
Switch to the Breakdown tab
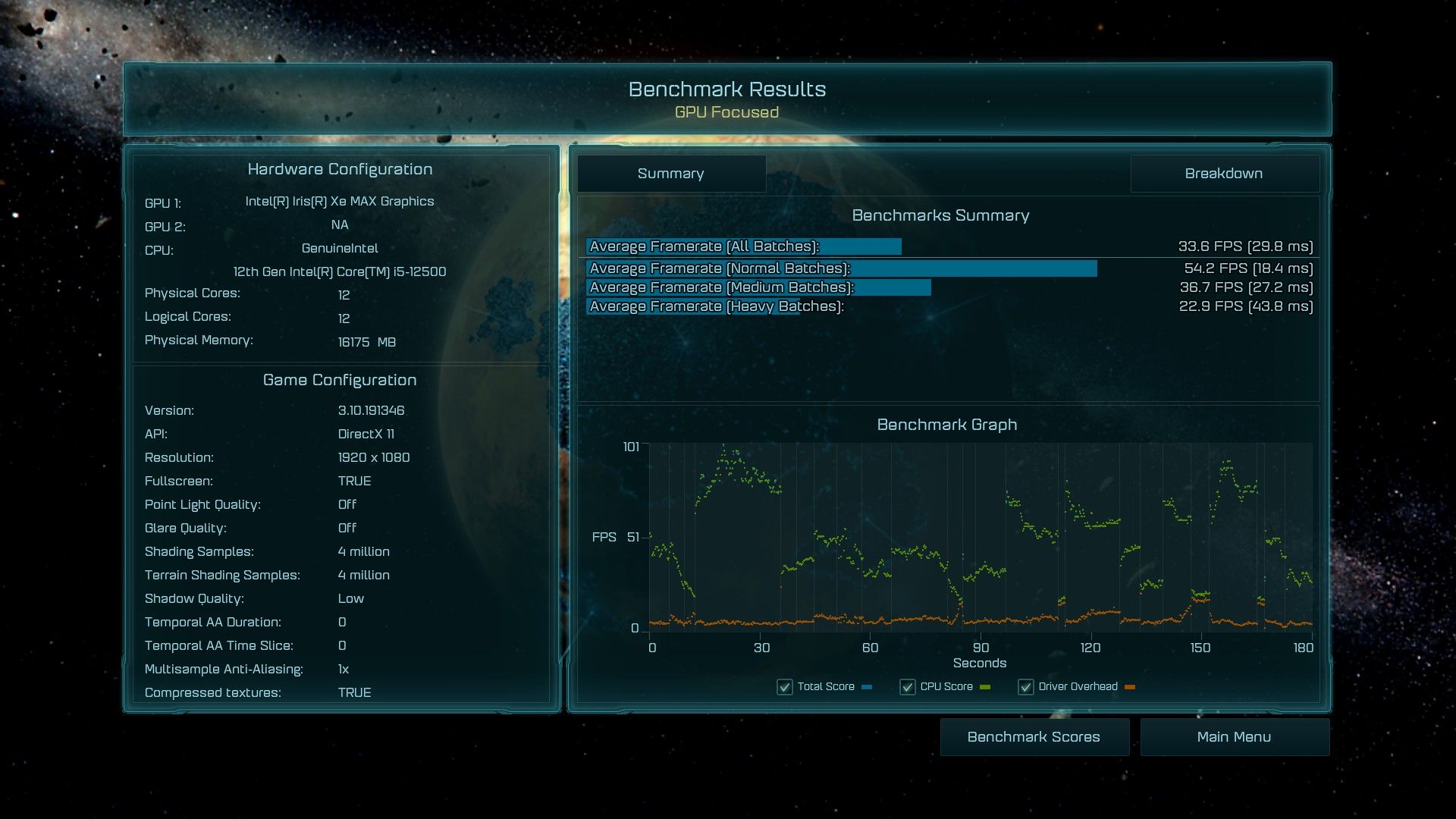pos(1224,174)
